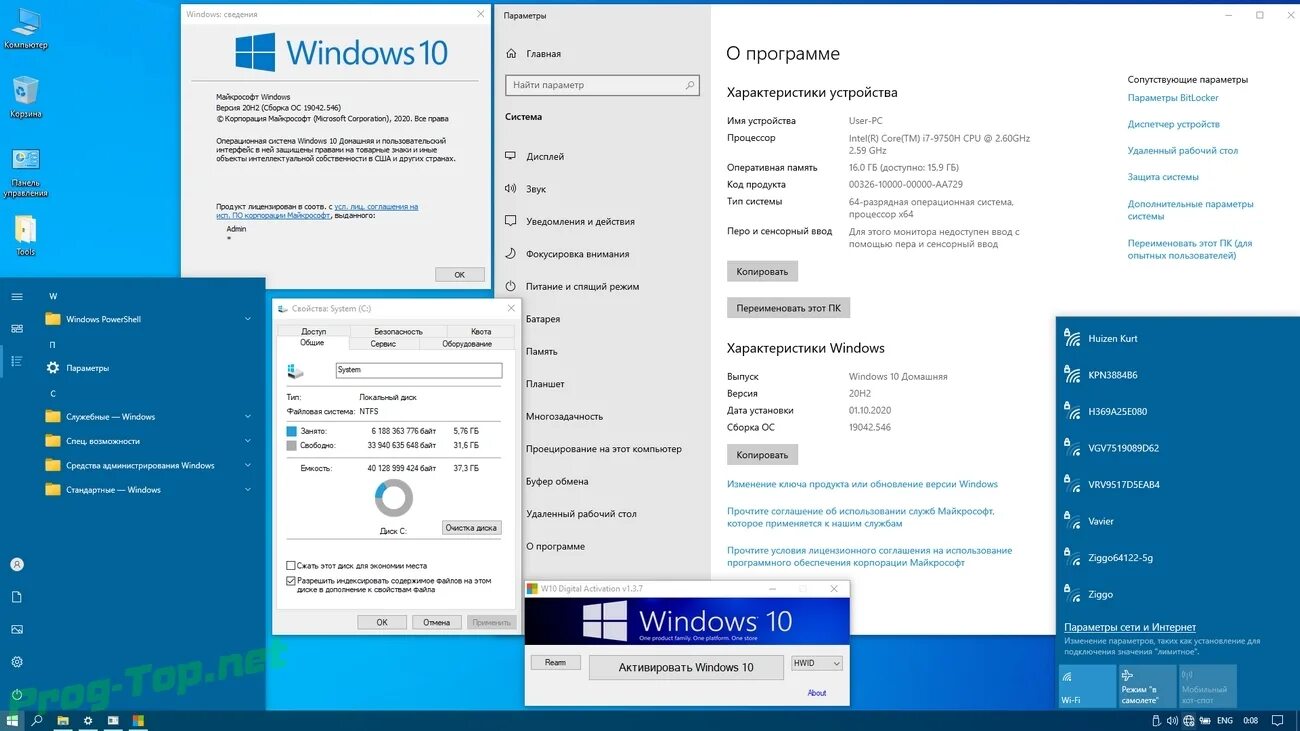The height and width of the screenshot is (731, 1300).
Task: Switch to pinned tiles view in Start
Action: pos(17,329)
